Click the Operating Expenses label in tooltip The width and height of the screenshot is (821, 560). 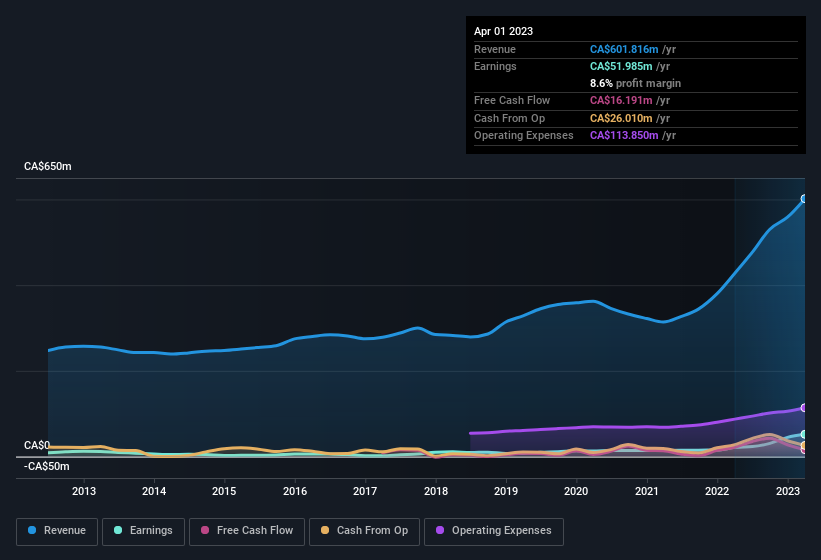point(524,136)
